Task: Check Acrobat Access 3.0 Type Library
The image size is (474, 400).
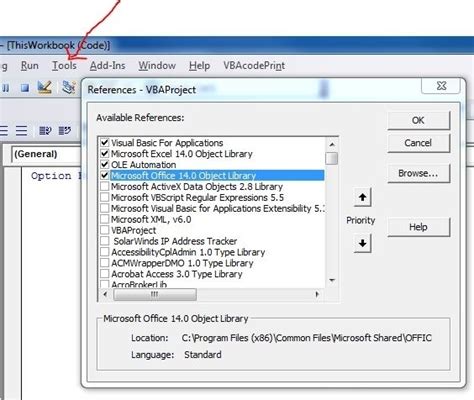Action: 105,274
